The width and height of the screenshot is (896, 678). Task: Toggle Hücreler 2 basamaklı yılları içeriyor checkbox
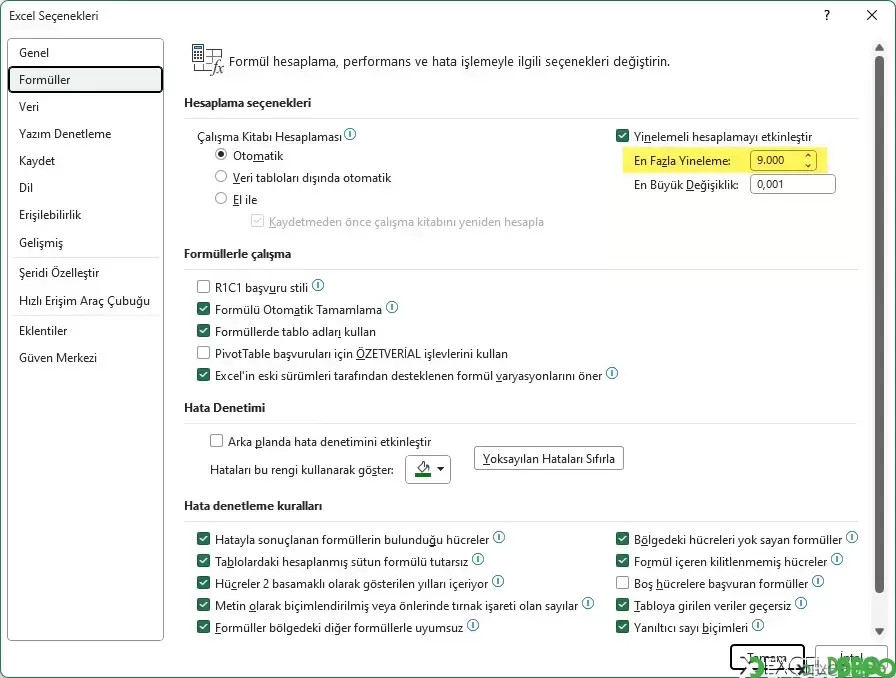coord(203,583)
